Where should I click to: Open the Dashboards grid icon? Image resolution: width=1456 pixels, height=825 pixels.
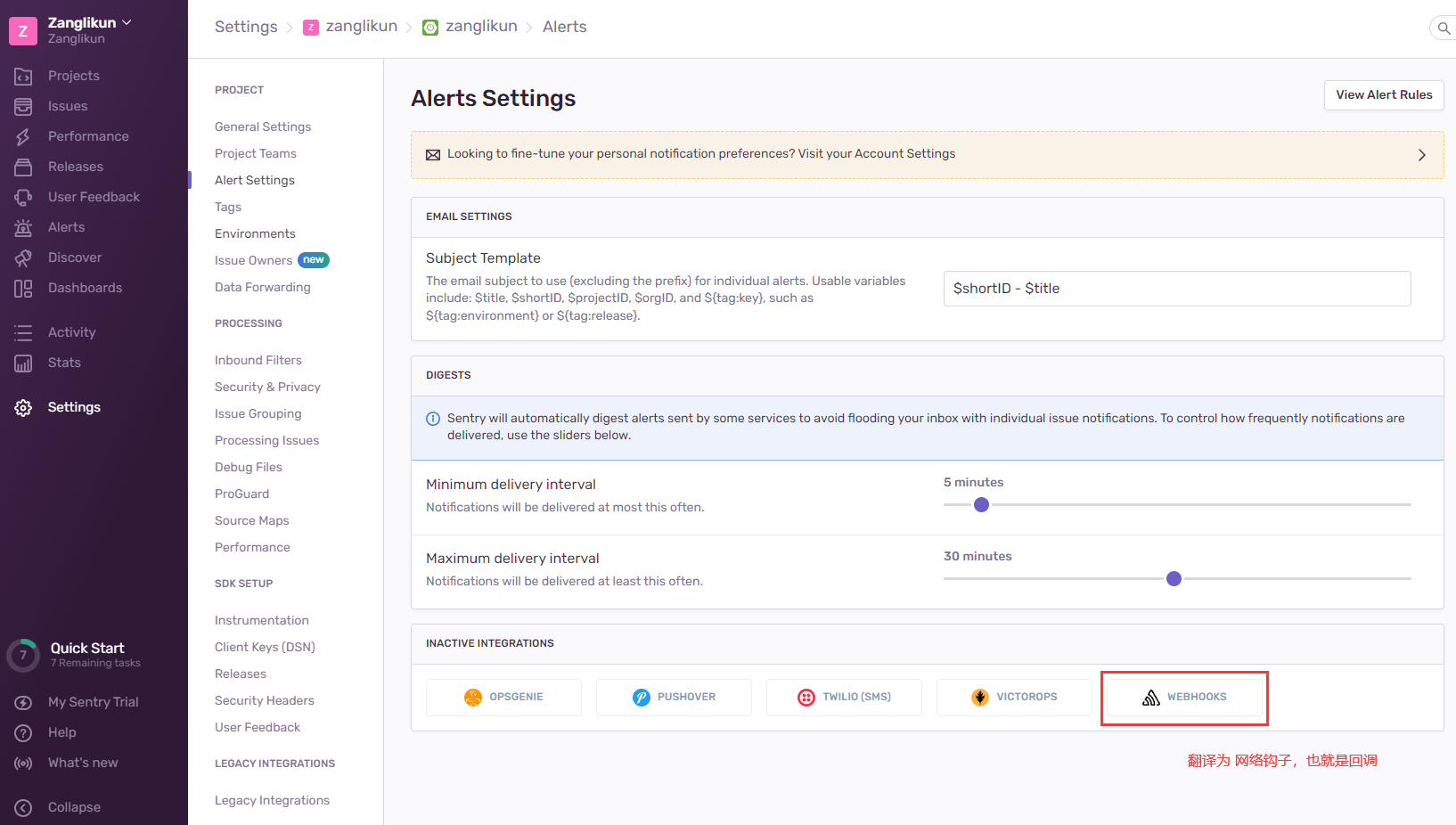[23, 289]
